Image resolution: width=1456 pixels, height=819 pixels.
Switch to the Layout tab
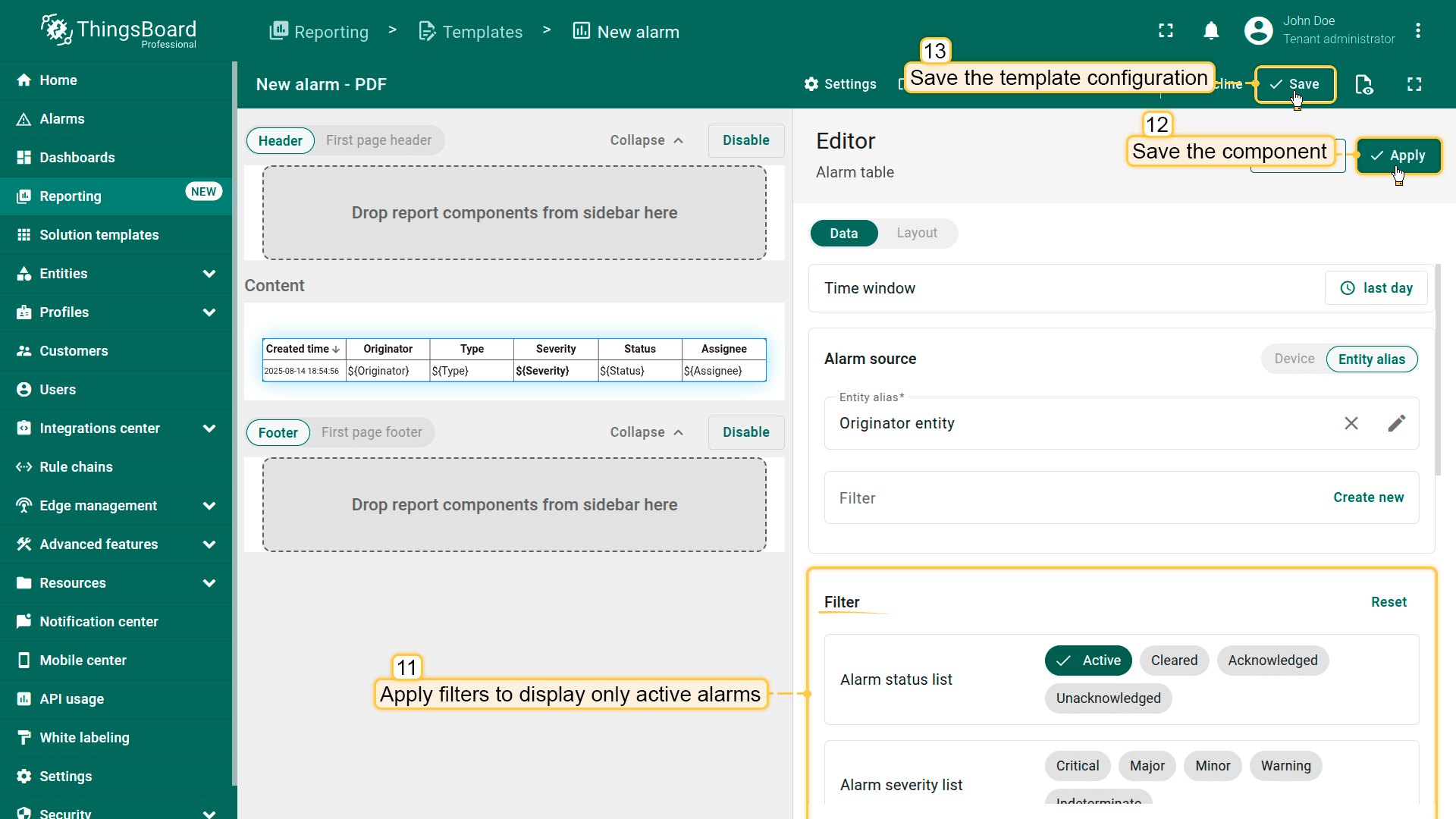pyautogui.click(x=916, y=233)
